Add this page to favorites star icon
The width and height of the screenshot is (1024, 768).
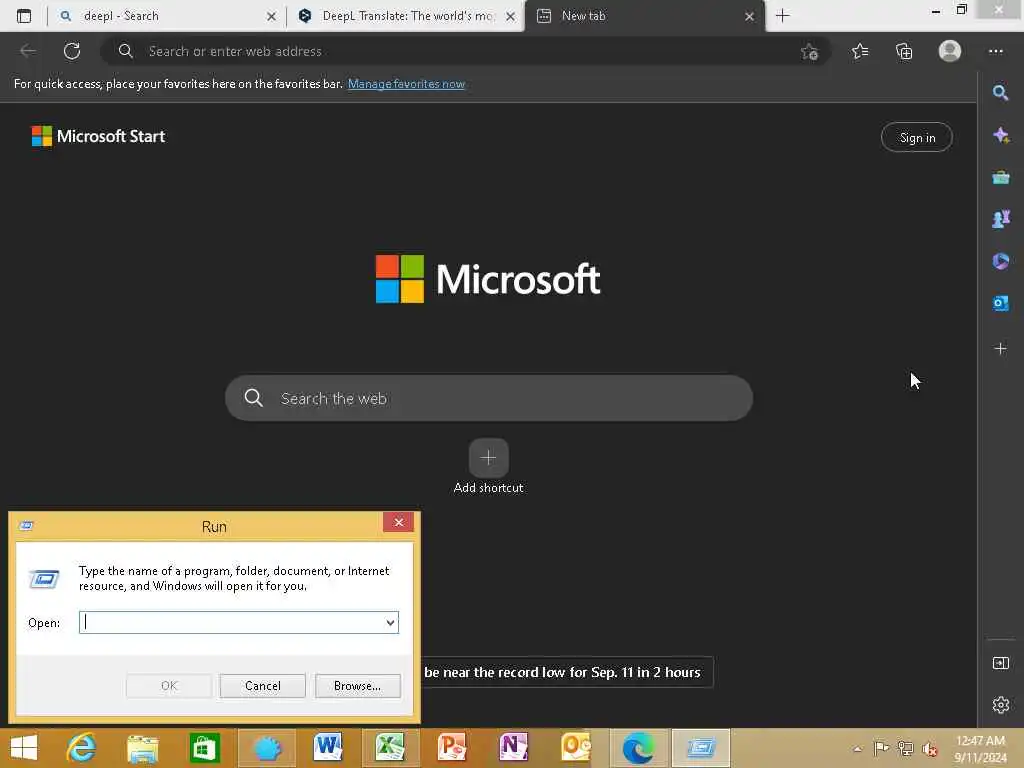[809, 52]
